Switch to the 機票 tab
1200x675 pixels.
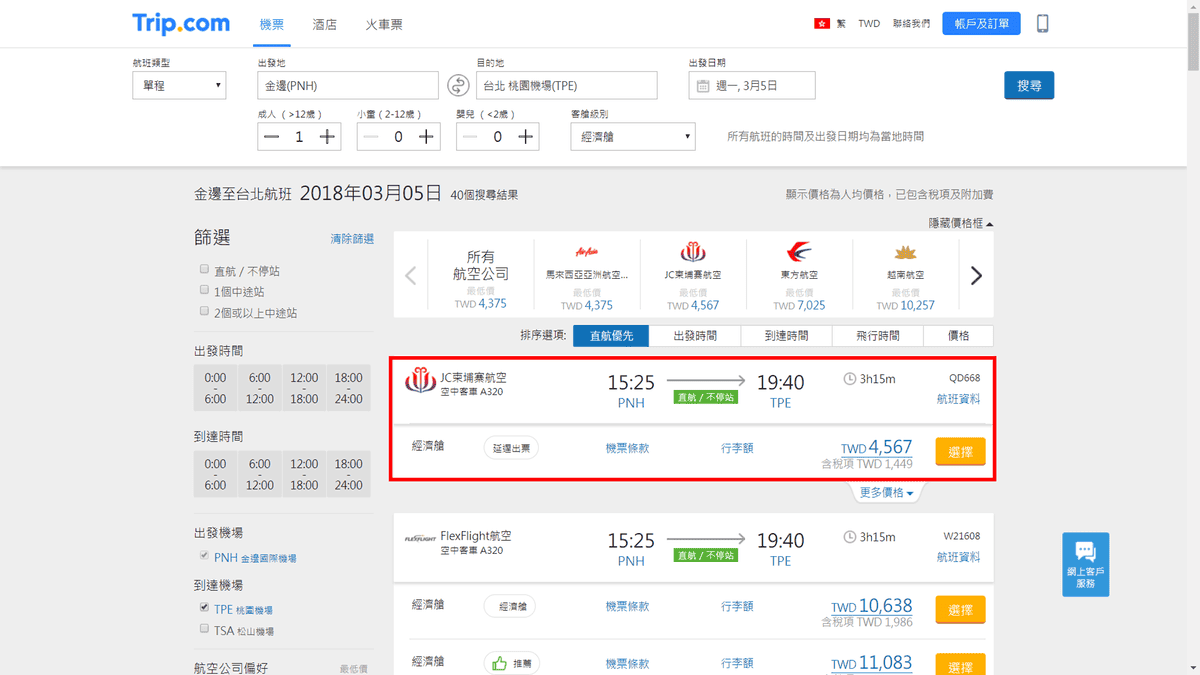(272, 24)
